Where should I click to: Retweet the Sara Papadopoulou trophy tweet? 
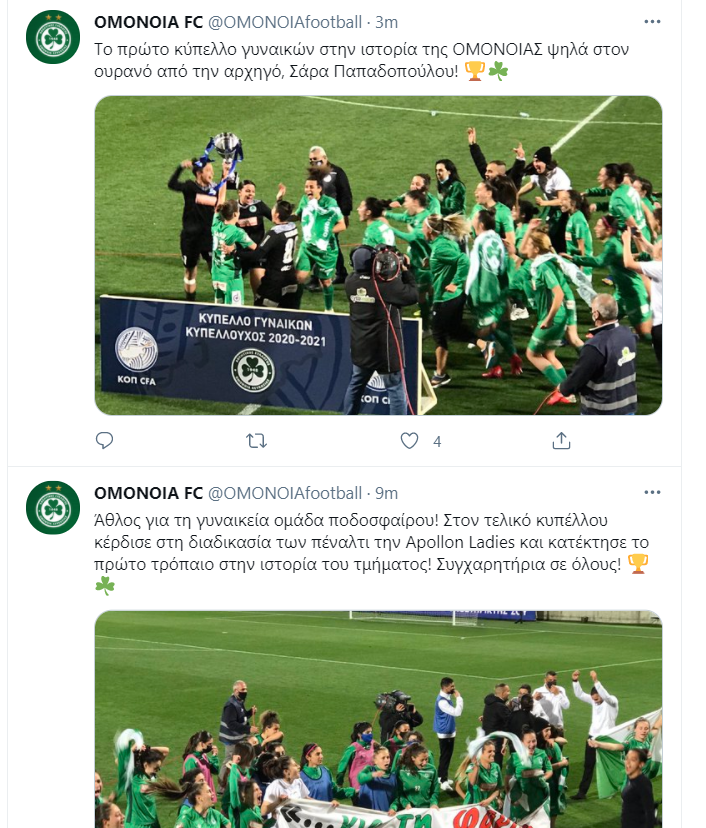[x=257, y=440]
